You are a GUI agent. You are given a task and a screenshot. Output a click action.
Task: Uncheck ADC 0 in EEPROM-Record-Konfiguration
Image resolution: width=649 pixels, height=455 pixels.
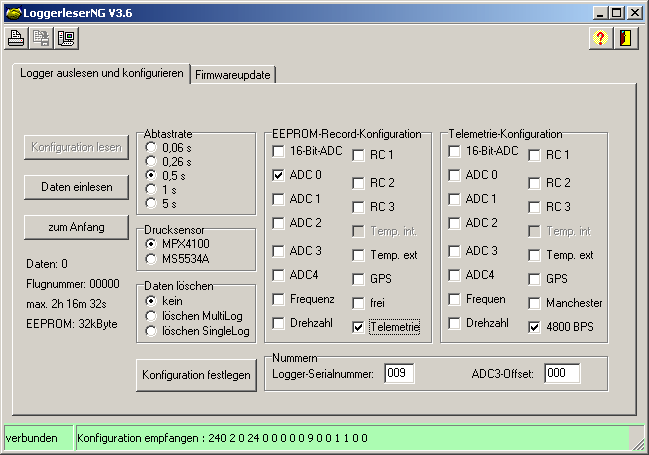[279, 174]
